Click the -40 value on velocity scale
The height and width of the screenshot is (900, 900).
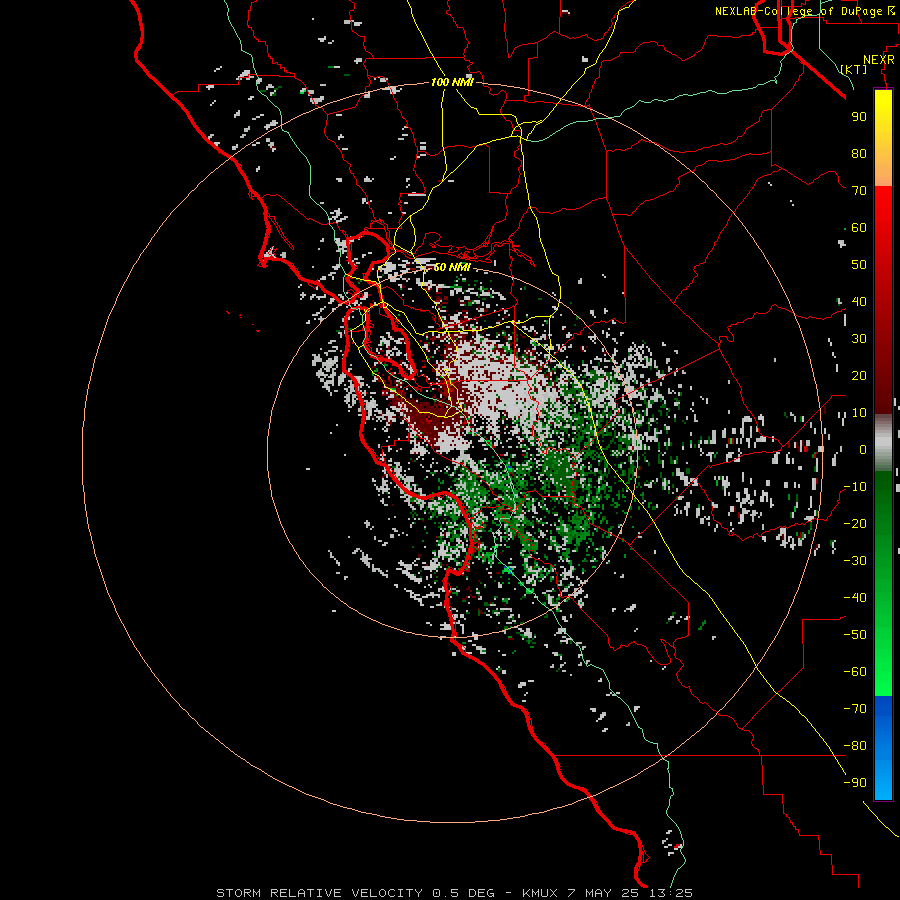pyautogui.click(x=855, y=598)
